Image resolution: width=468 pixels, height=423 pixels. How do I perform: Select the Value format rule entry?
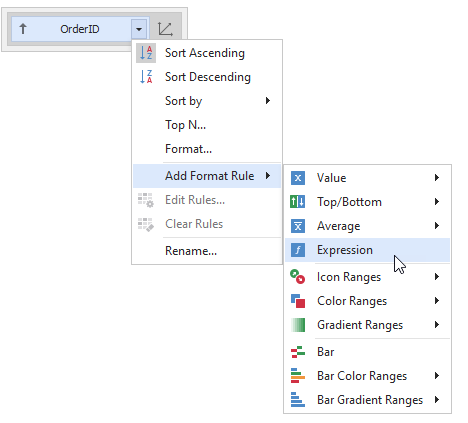[367, 178]
